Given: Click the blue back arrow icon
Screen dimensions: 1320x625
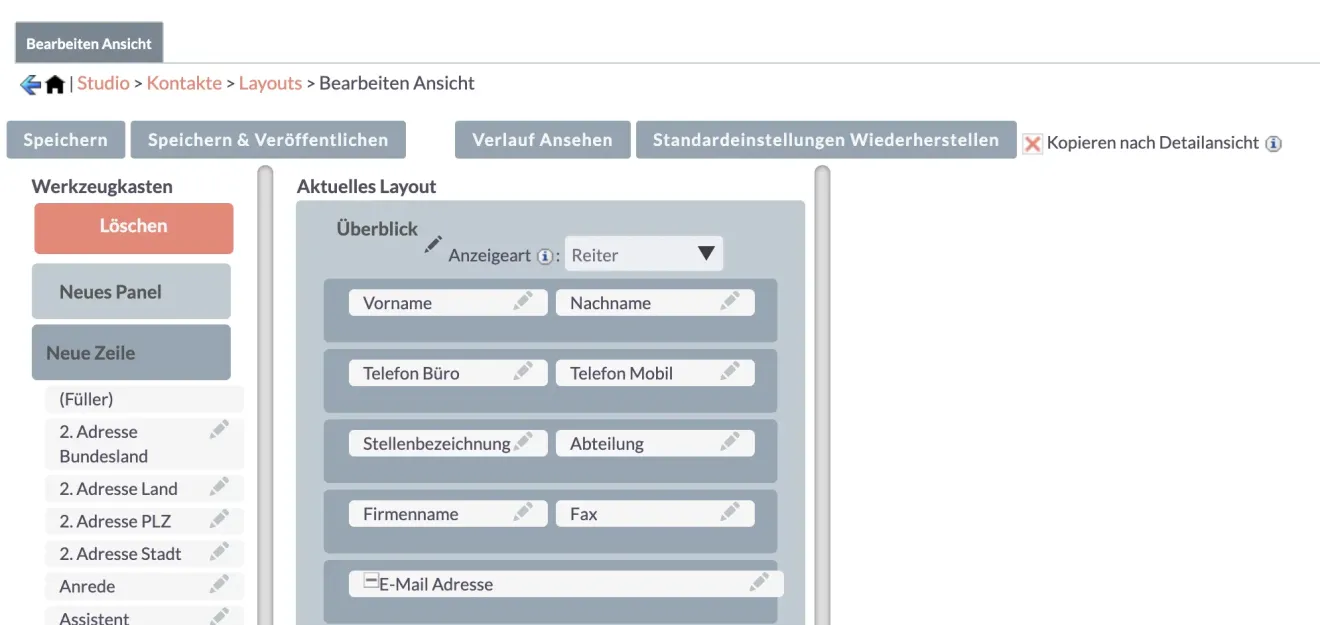Looking at the screenshot, I should pos(29,84).
